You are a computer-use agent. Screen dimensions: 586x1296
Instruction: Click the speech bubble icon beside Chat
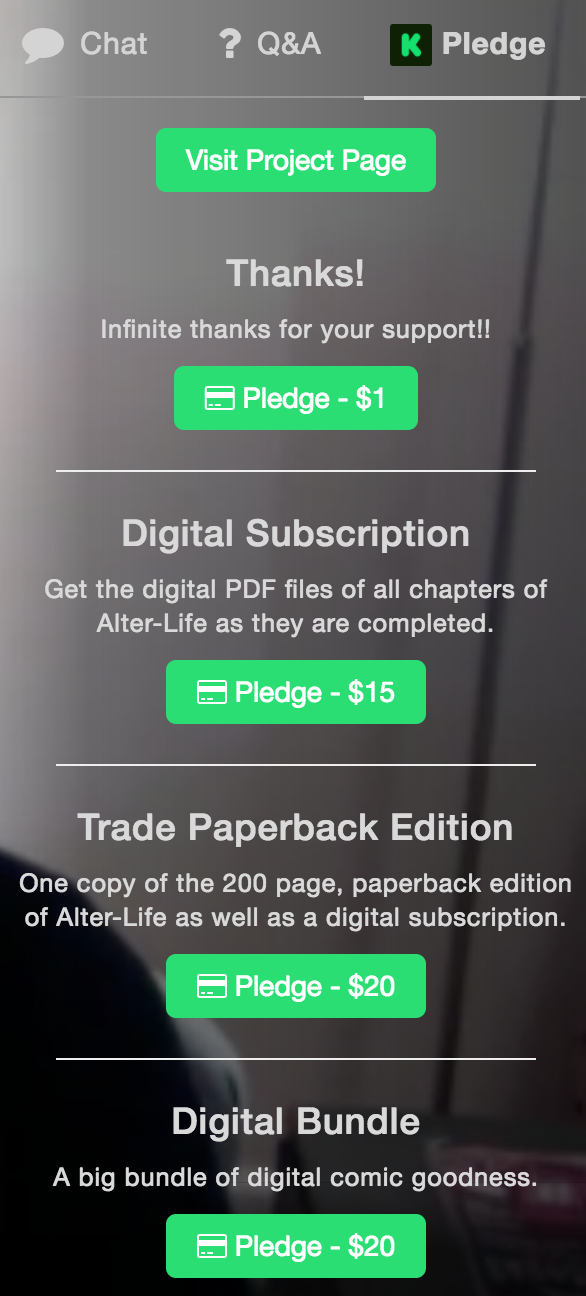point(43,45)
